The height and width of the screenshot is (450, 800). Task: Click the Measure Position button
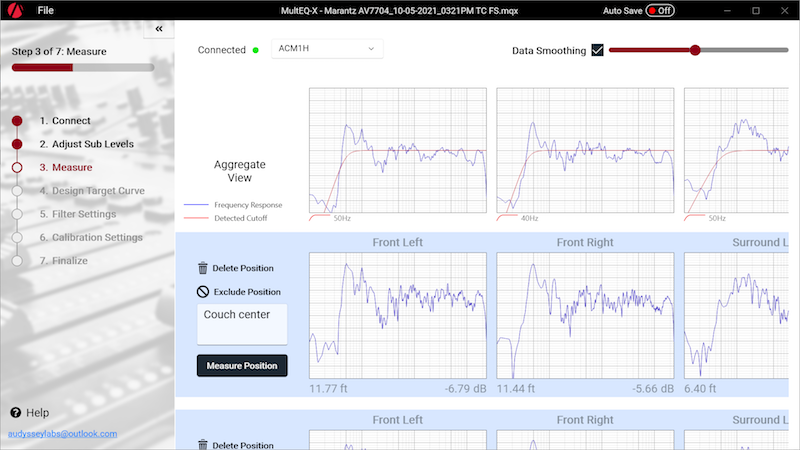242,366
